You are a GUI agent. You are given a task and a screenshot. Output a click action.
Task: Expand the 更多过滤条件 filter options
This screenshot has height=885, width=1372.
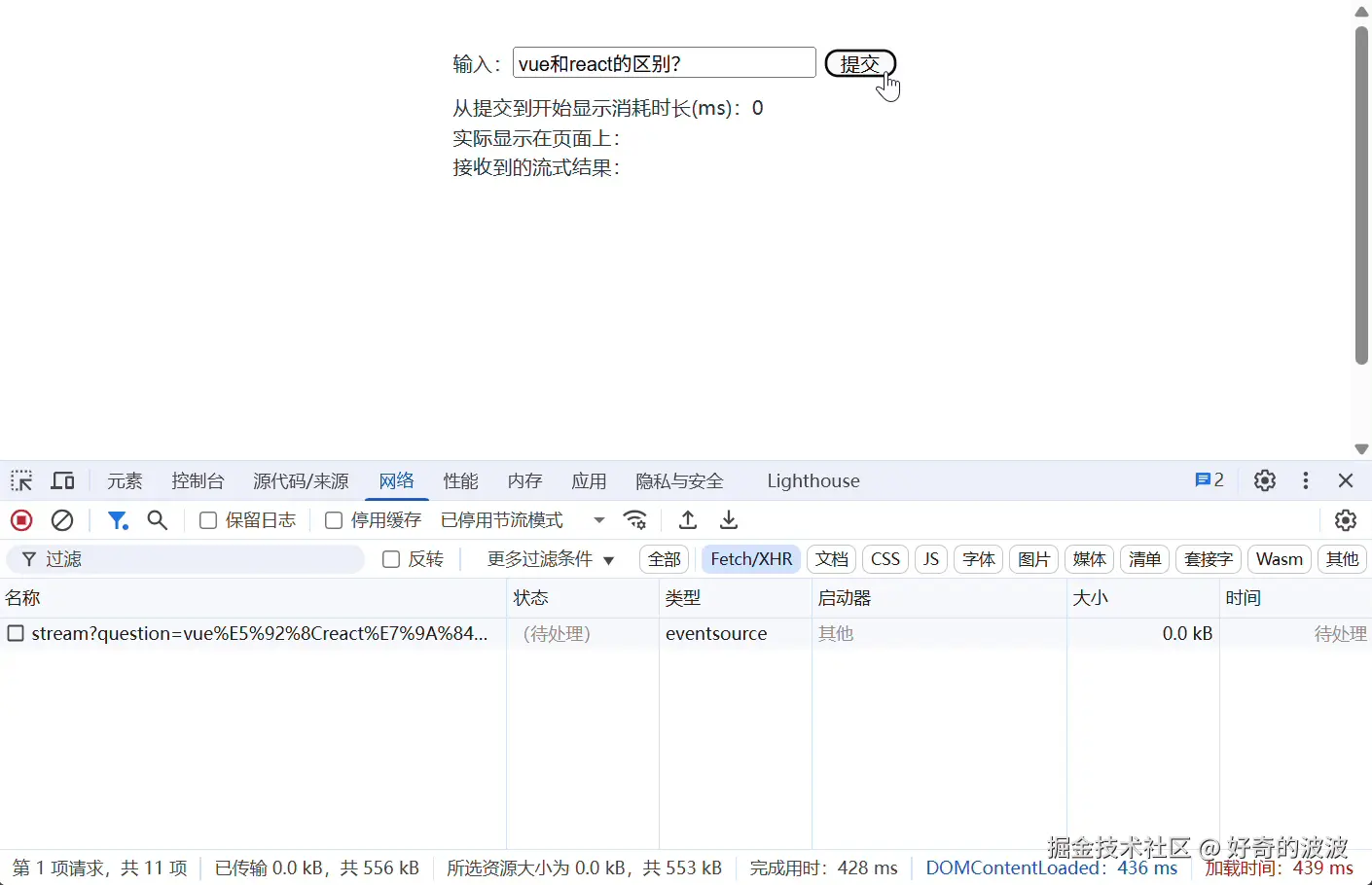click(x=551, y=558)
